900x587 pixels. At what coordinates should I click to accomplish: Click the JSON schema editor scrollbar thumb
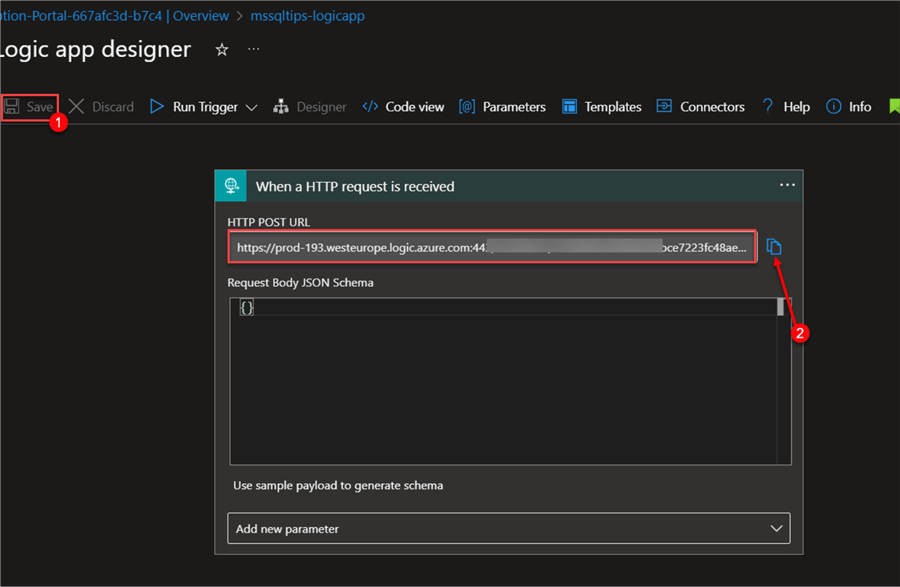click(783, 307)
